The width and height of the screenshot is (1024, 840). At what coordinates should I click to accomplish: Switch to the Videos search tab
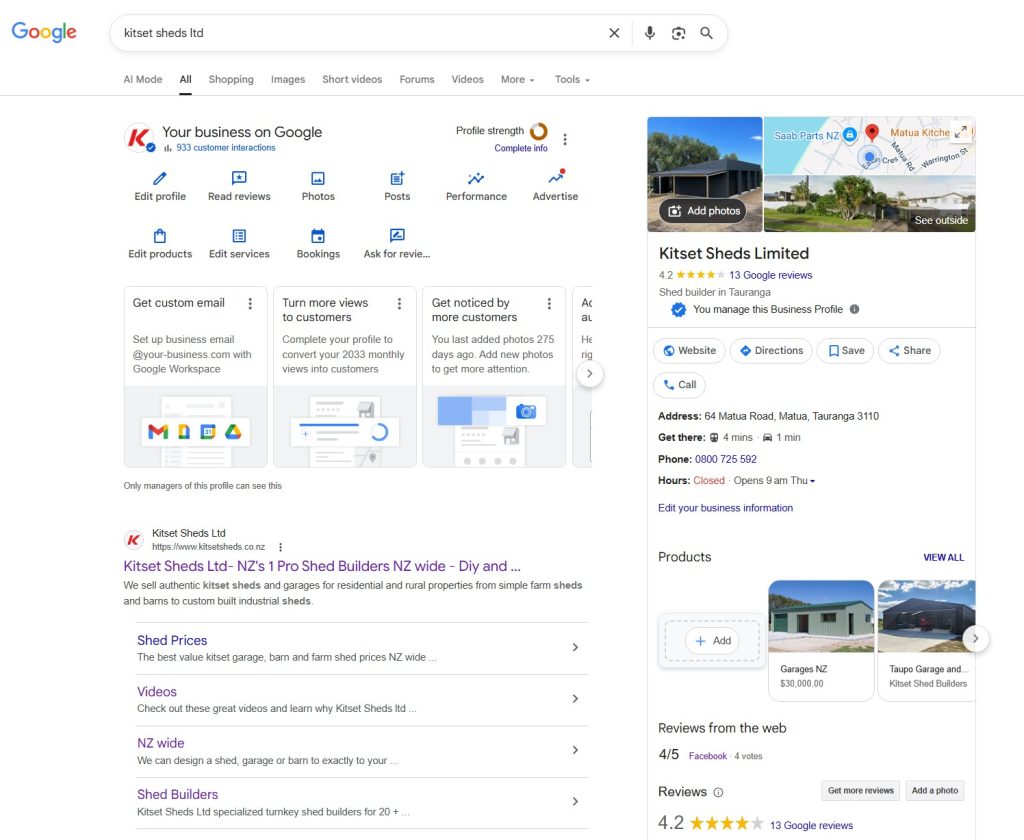coord(468,80)
